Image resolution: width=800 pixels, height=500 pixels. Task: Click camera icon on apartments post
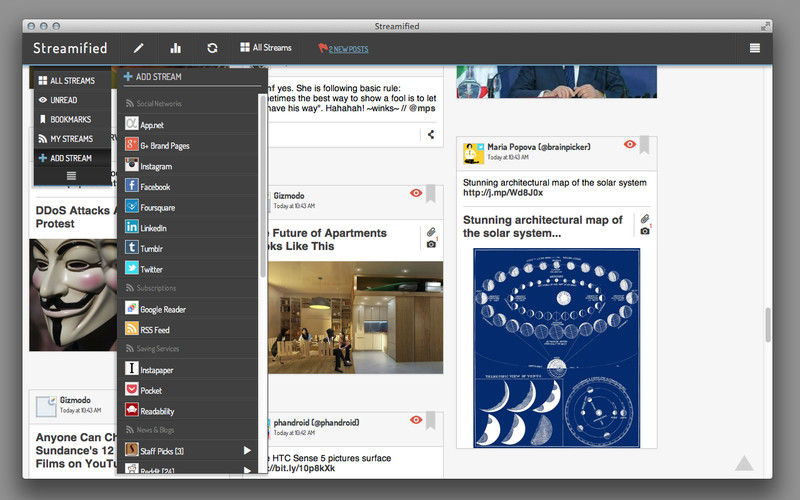point(432,244)
